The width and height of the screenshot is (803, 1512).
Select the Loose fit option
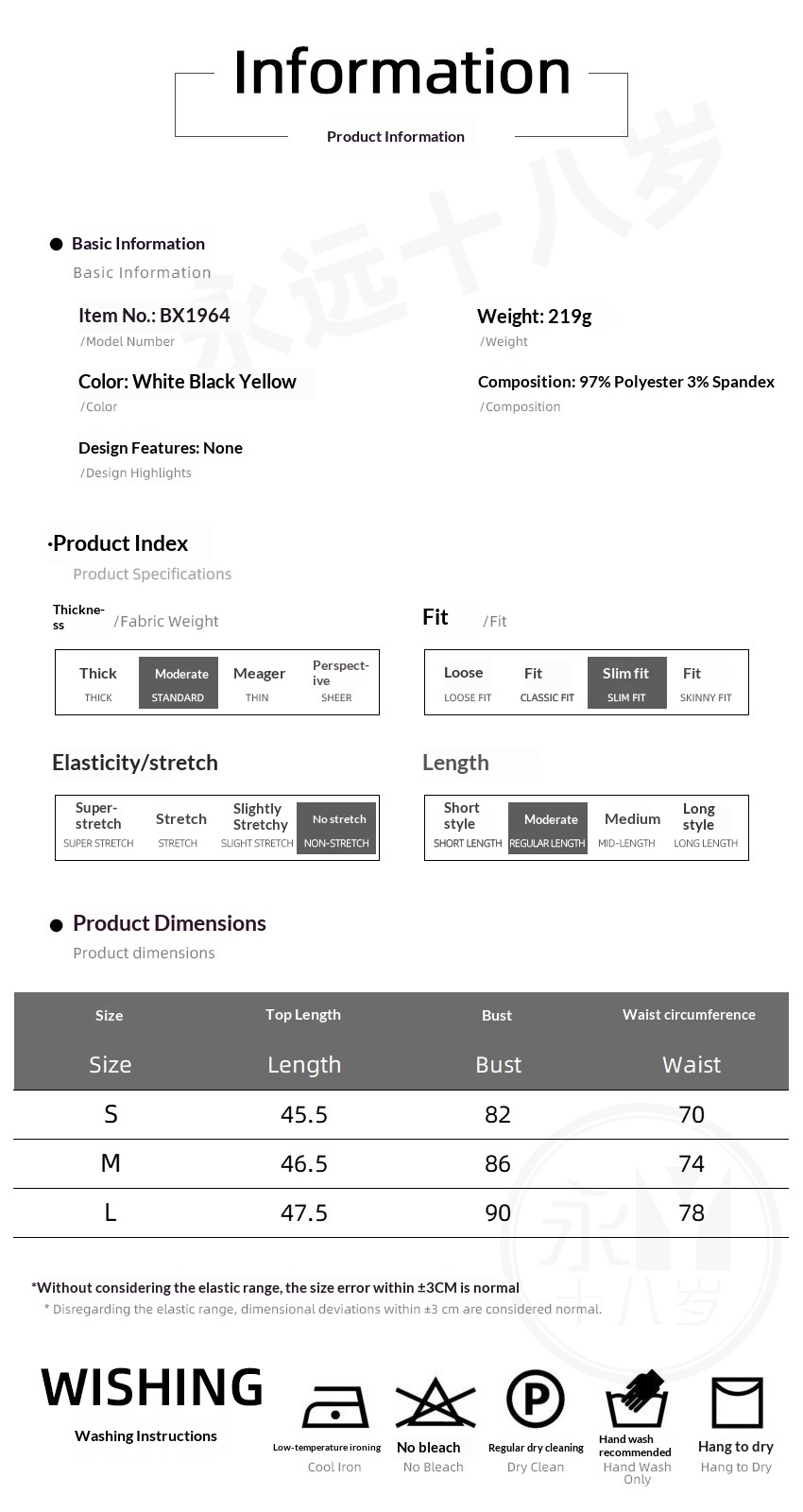pos(467,682)
